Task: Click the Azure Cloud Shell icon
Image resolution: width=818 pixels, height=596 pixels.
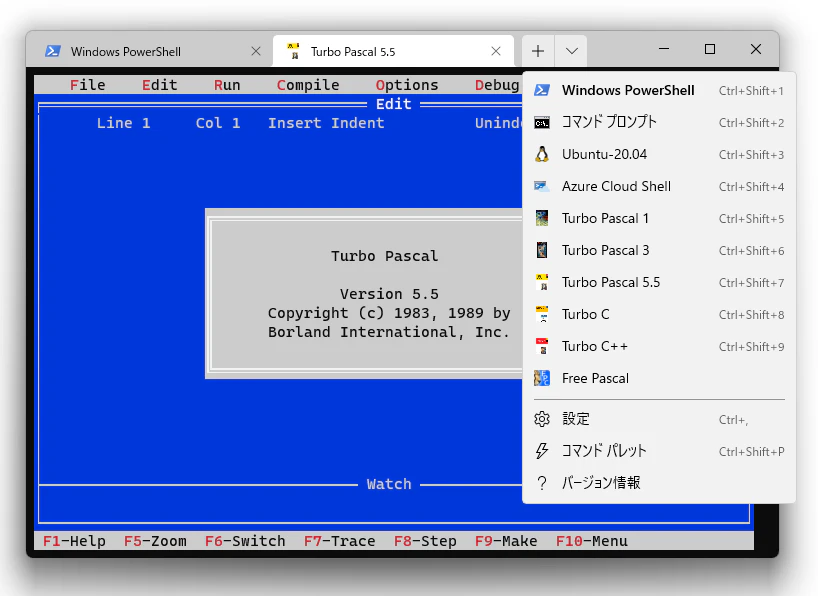Action: [x=542, y=186]
